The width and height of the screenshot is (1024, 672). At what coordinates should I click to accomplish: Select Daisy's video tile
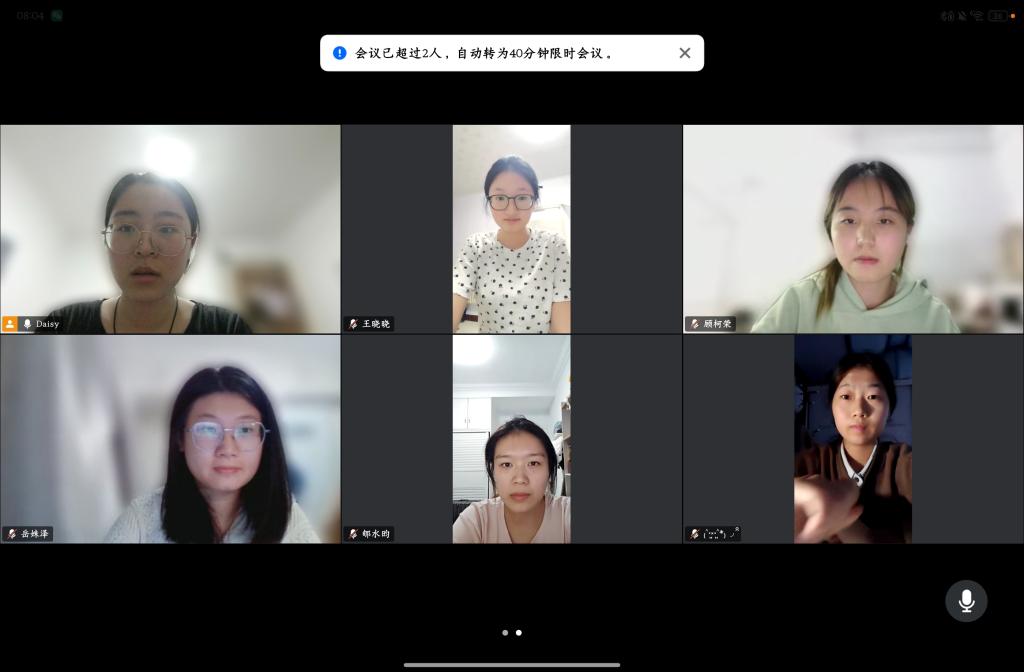coord(170,228)
